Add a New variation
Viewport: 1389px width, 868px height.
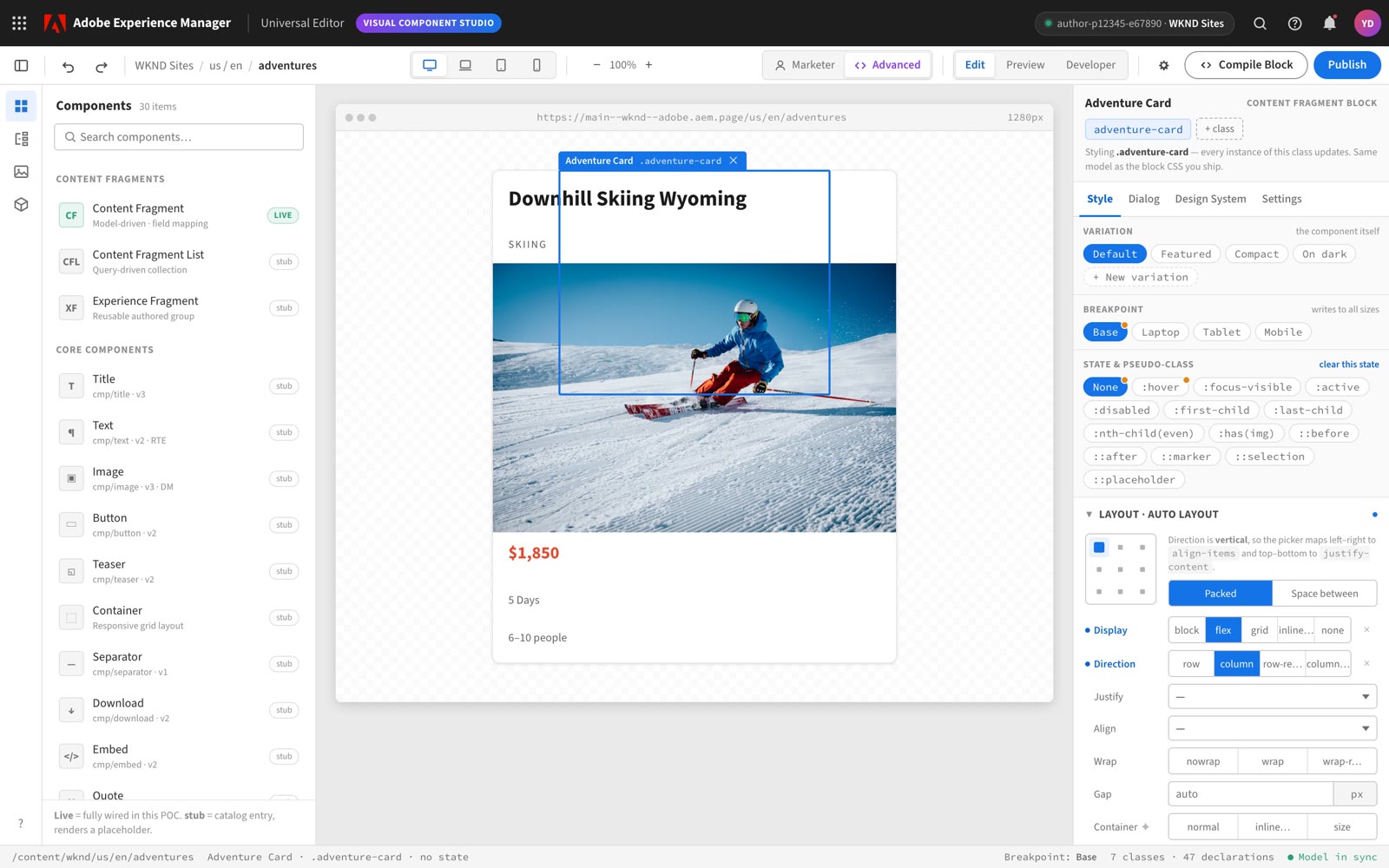[x=1140, y=278]
